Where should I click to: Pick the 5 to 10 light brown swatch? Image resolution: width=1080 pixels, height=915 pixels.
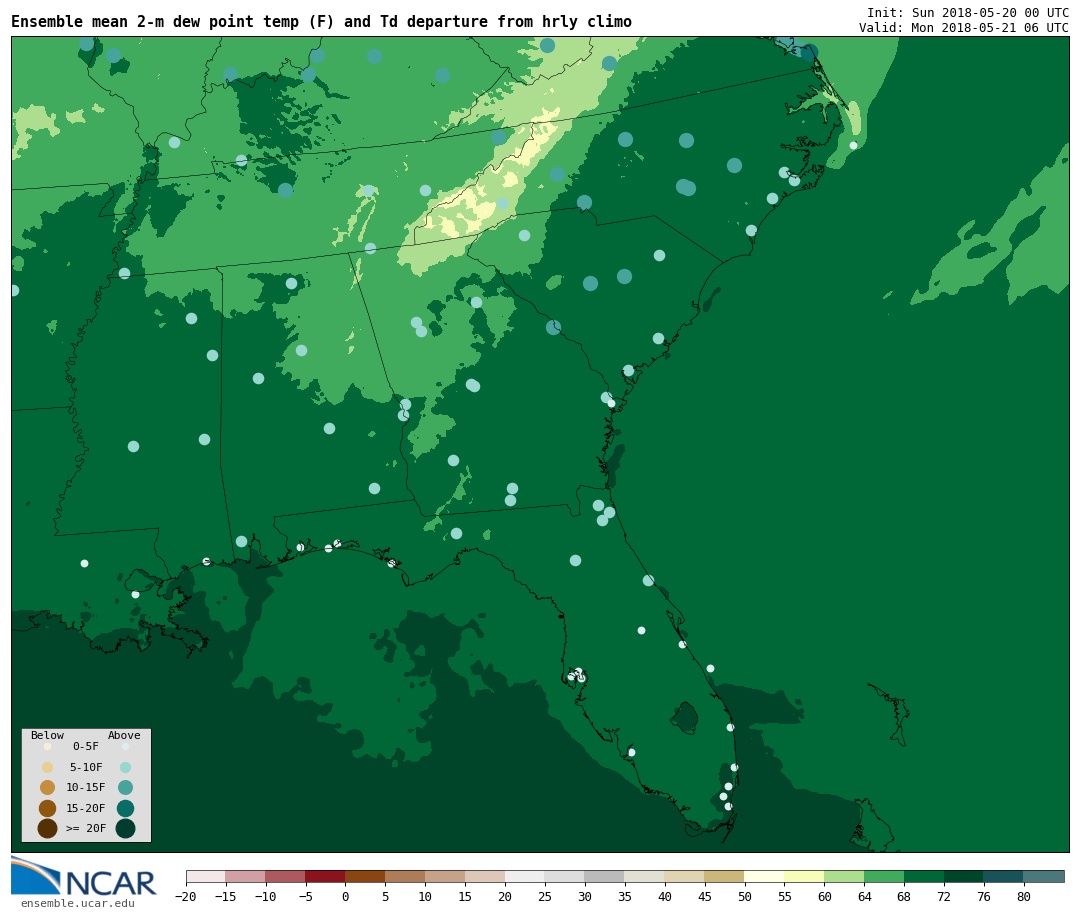(x=406, y=876)
